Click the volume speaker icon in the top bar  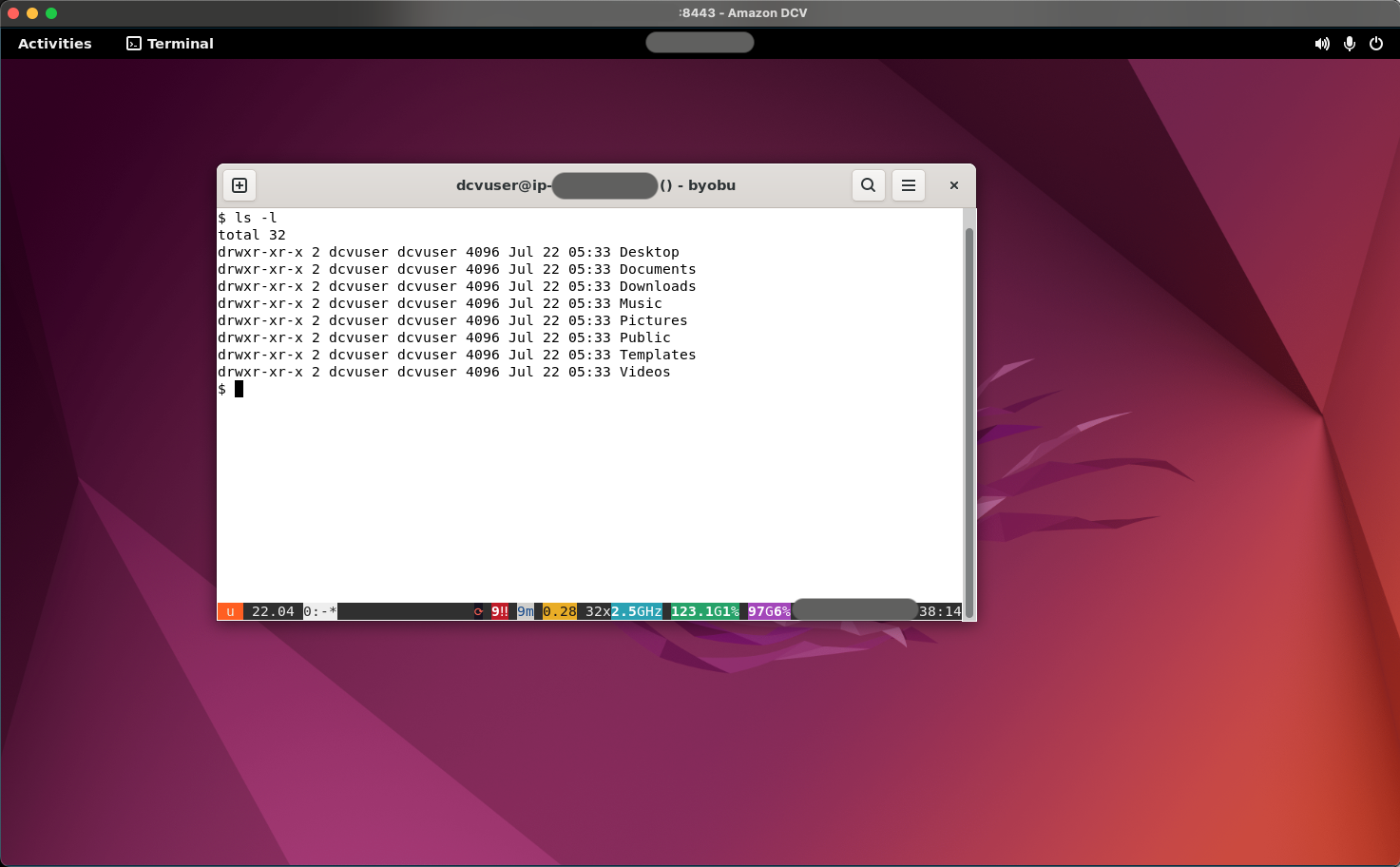click(1322, 44)
